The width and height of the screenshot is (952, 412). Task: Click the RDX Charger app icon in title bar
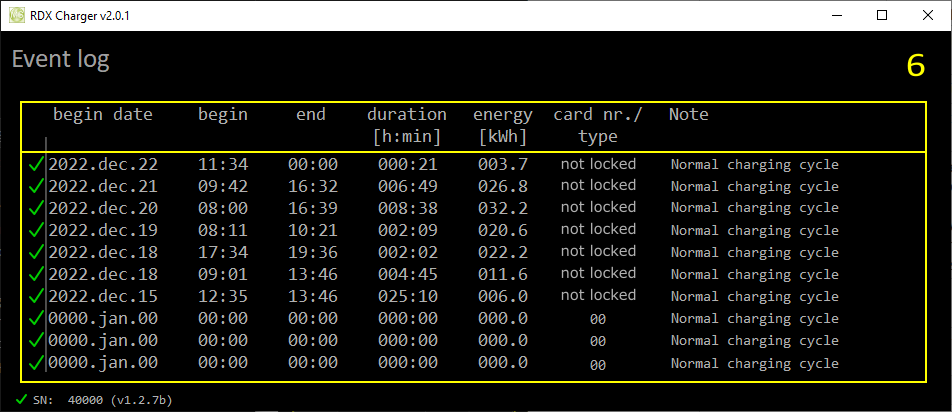coord(15,15)
